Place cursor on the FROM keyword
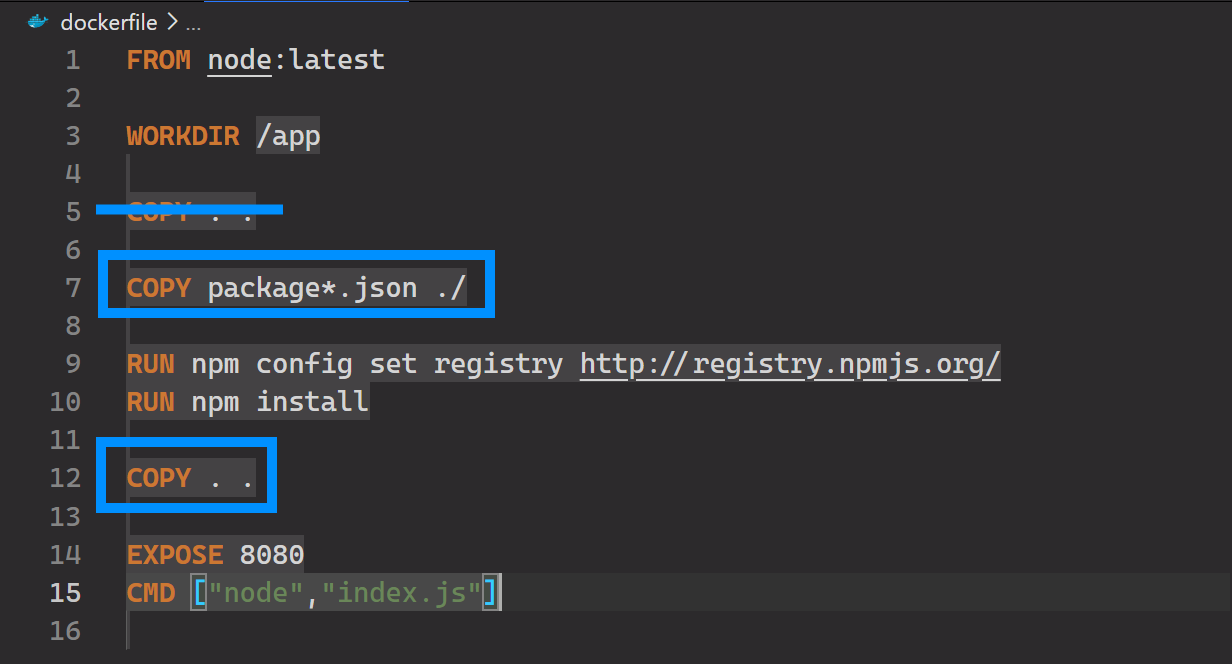Screen dimensions: 1232x664 coord(158,60)
